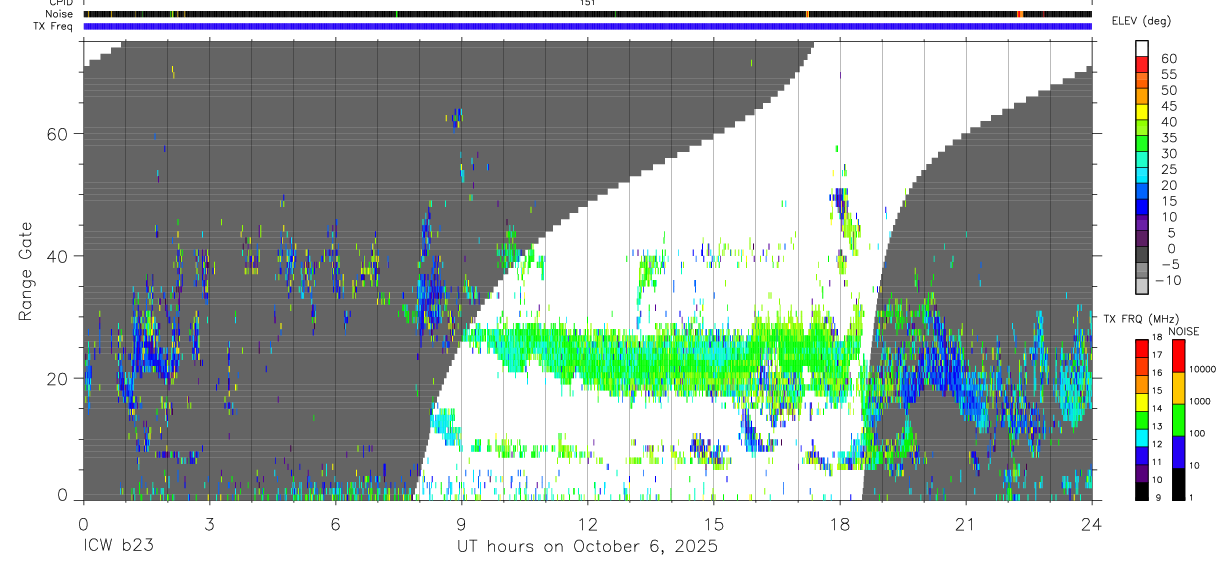
Task: Click x-axis tick label '3'
Action: click(209, 523)
